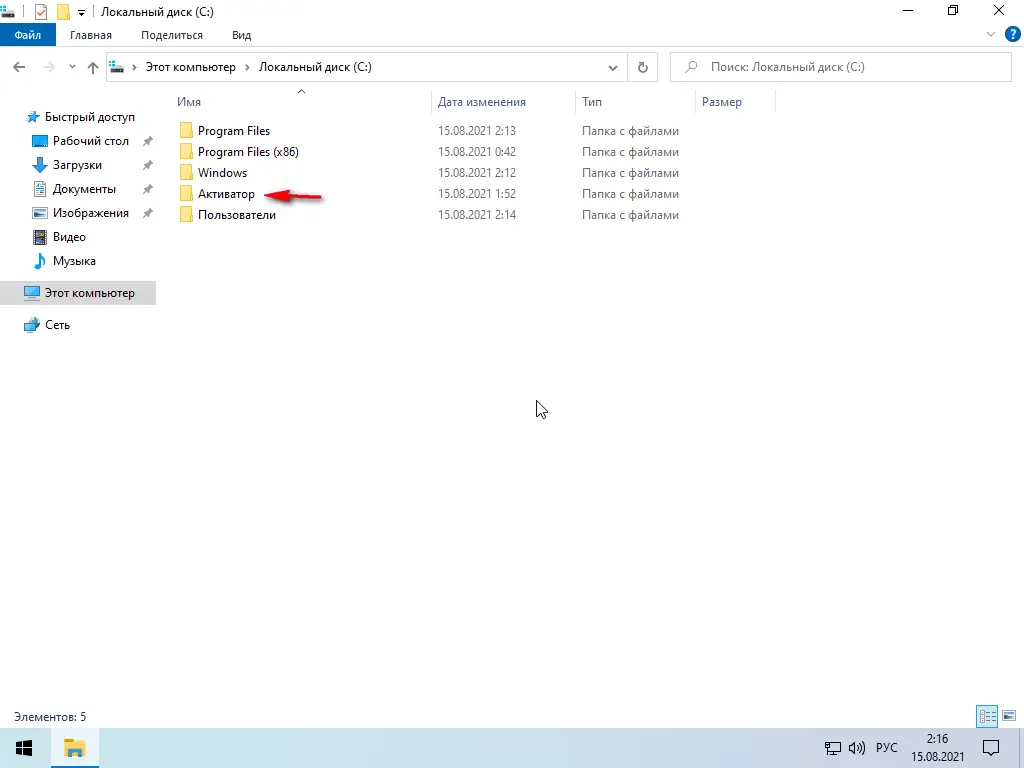The height and width of the screenshot is (768, 1024).
Task: Open Загрузки in the sidebar
Action: pyautogui.click(x=77, y=165)
